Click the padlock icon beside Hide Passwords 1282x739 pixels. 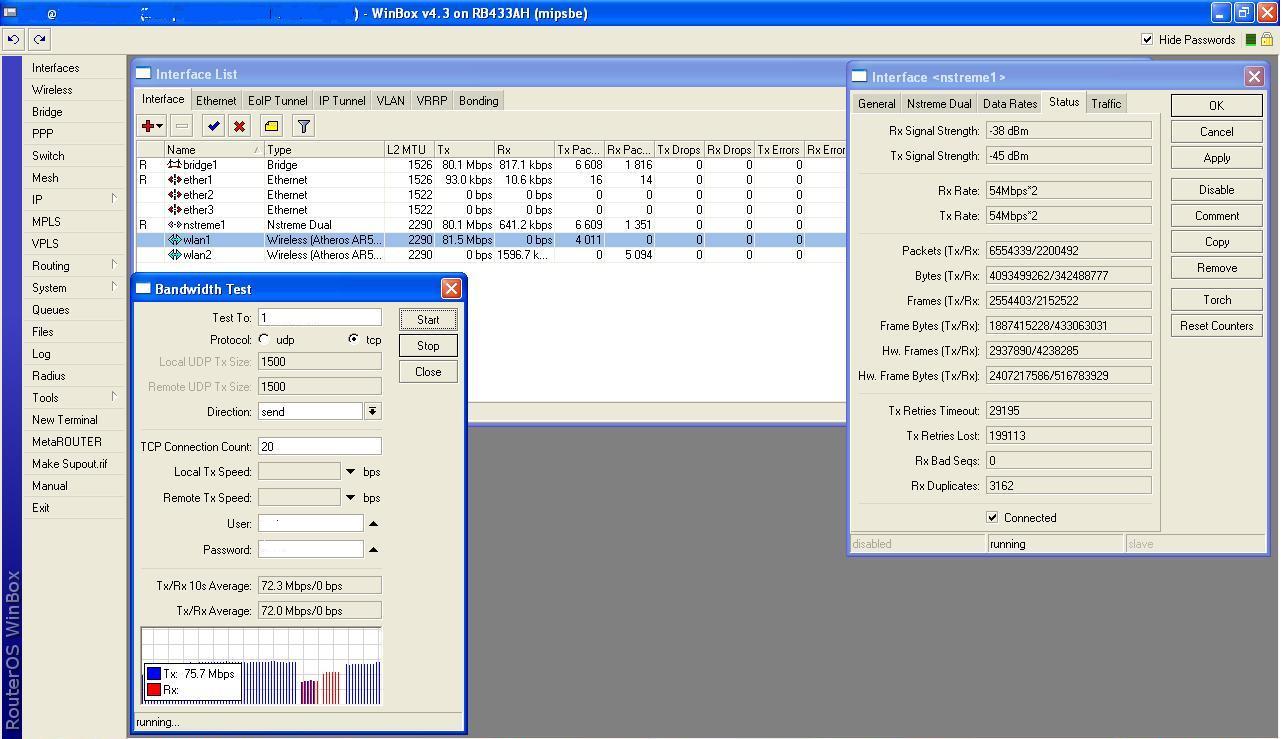coord(1267,39)
